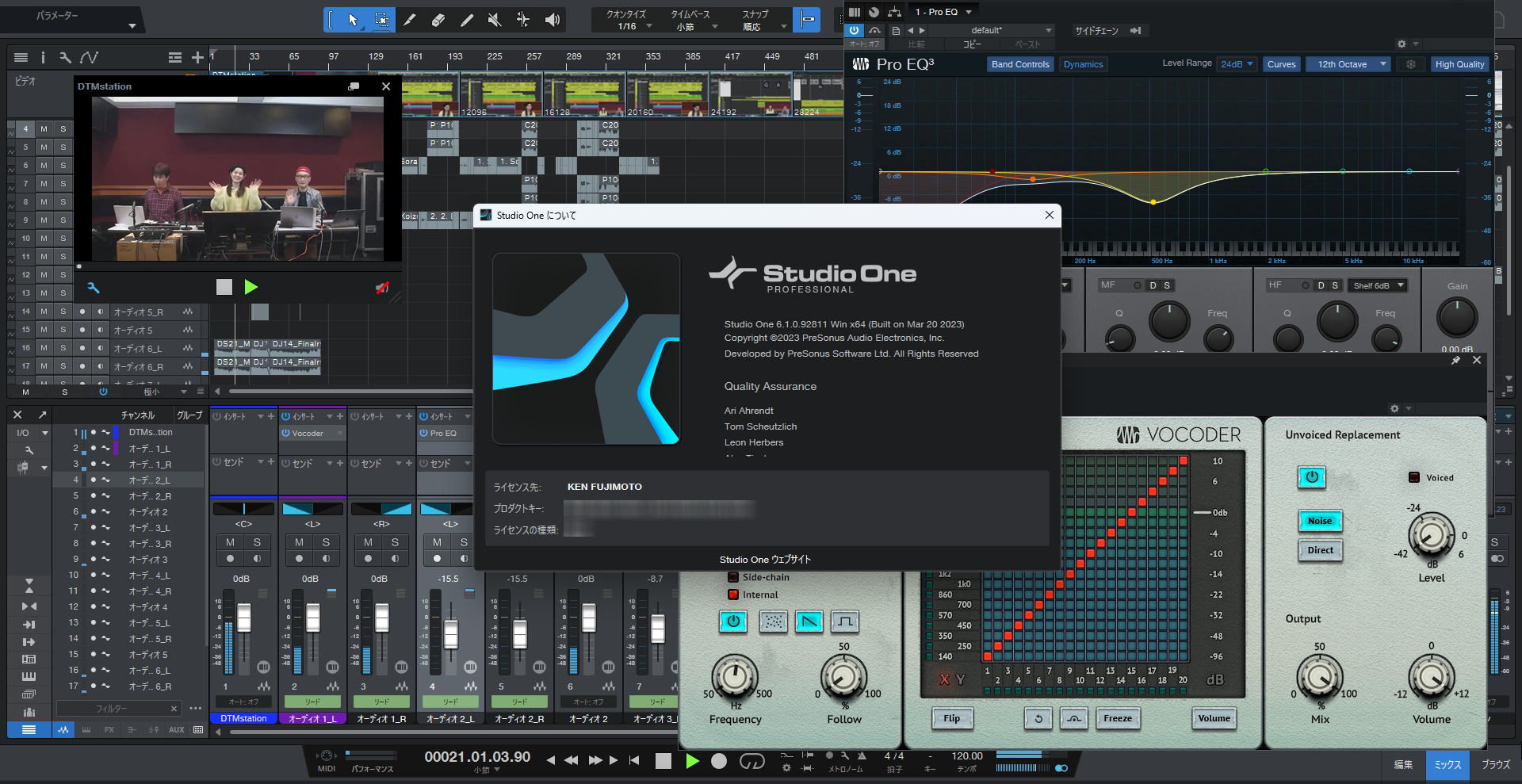Click the Curves button in Pro EQ³

[1281, 64]
